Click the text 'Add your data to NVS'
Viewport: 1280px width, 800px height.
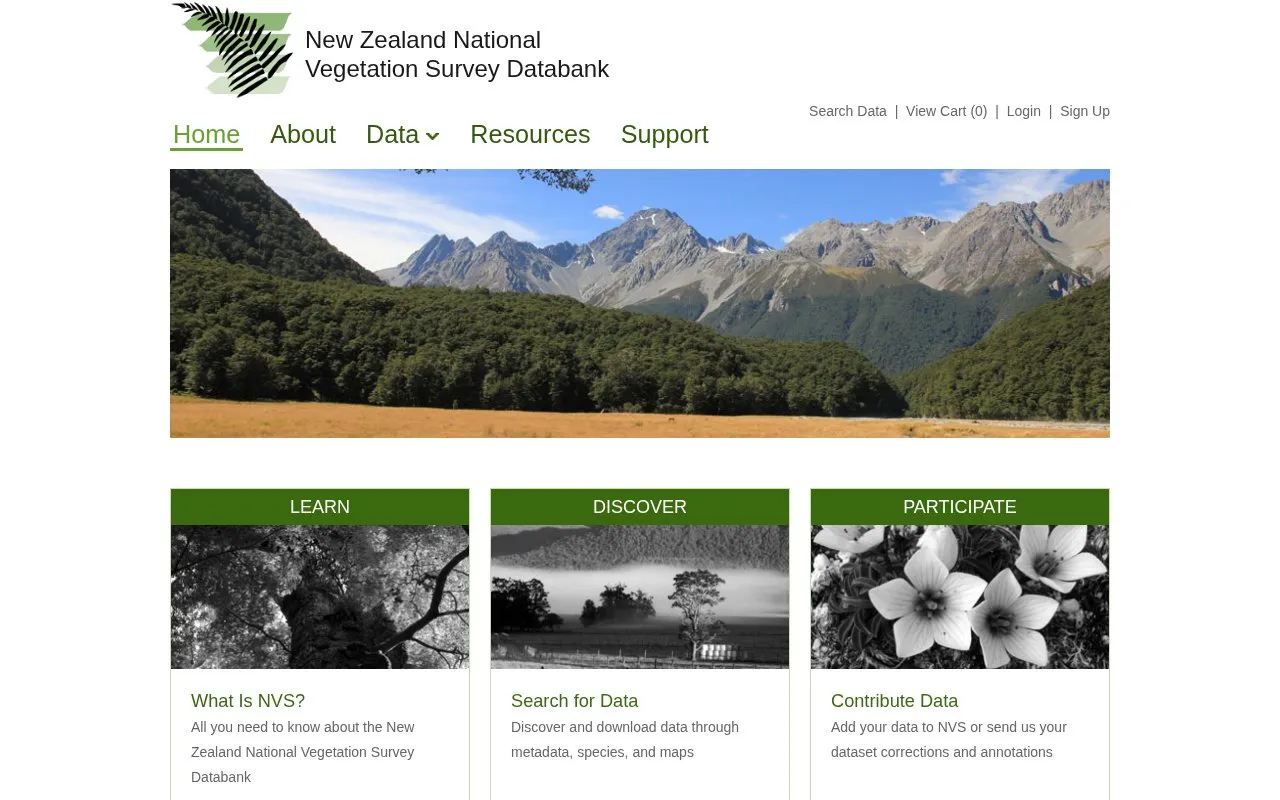pos(899,727)
